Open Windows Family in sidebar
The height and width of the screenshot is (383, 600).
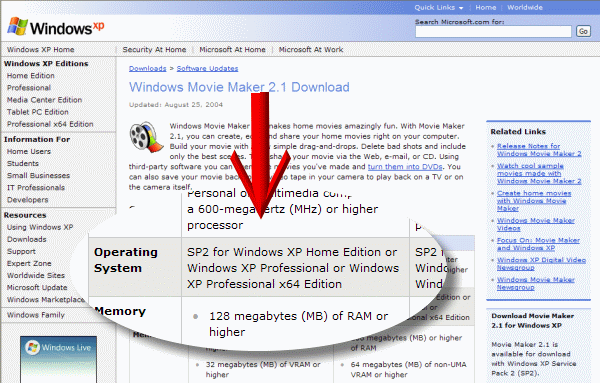coord(36,315)
